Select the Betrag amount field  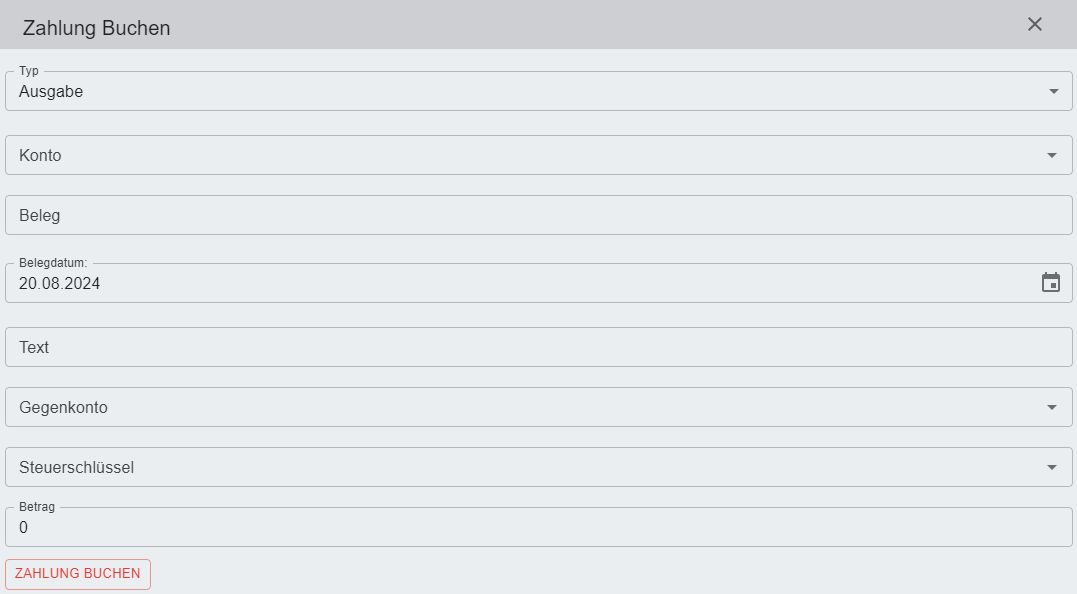[x=538, y=528]
